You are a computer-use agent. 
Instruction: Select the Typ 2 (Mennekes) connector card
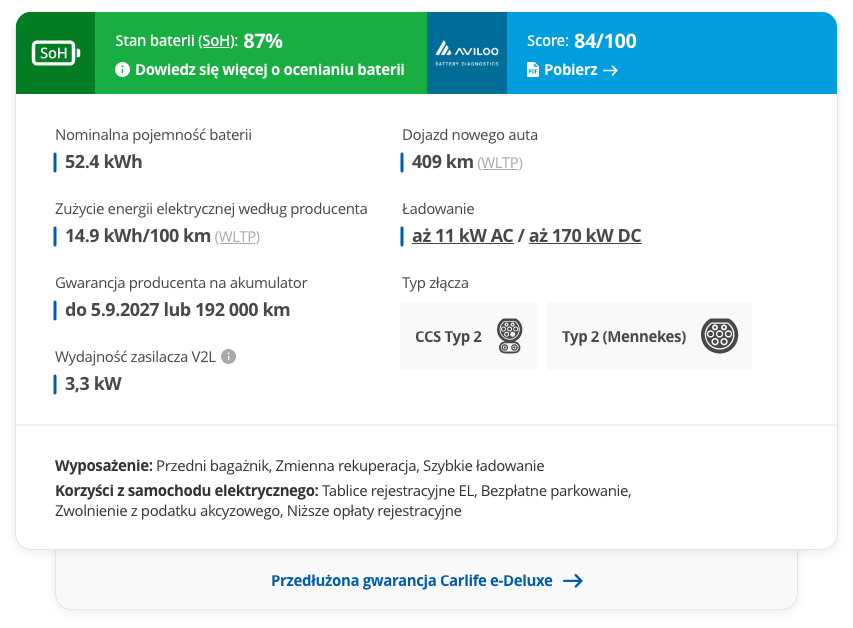pyautogui.click(x=650, y=336)
